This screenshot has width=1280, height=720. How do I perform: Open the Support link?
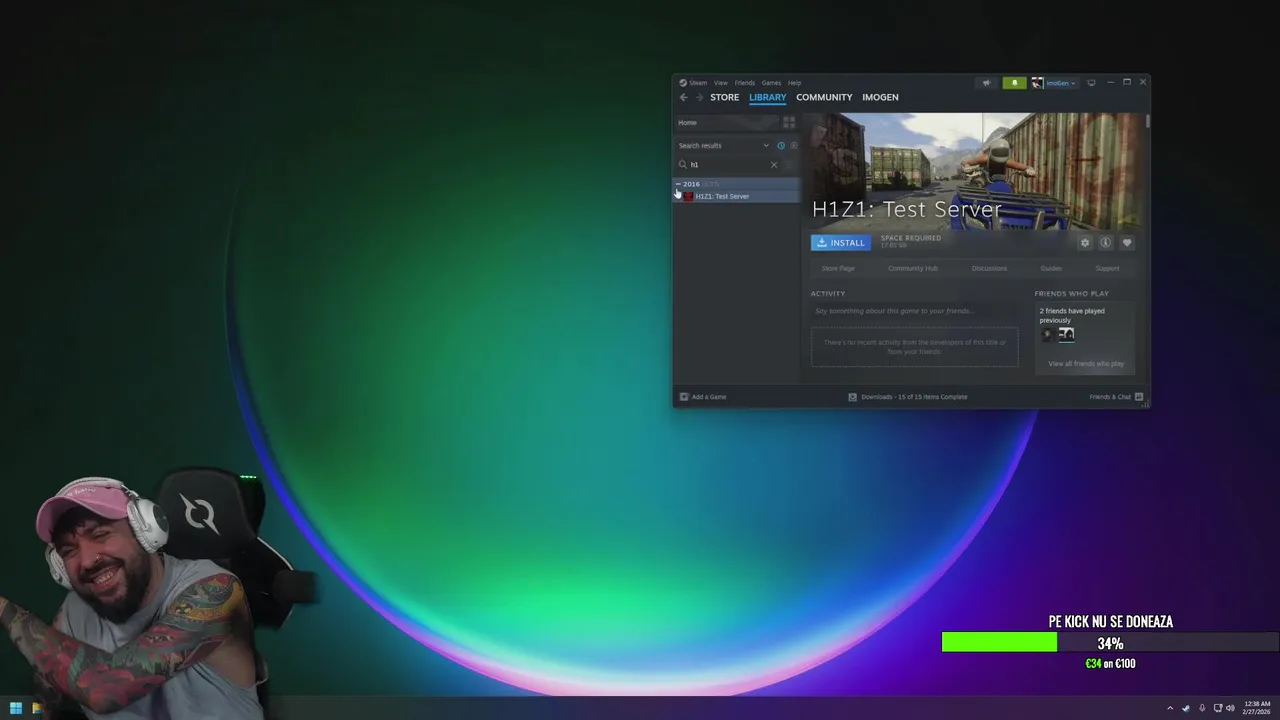pyautogui.click(x=1107, y=268)
